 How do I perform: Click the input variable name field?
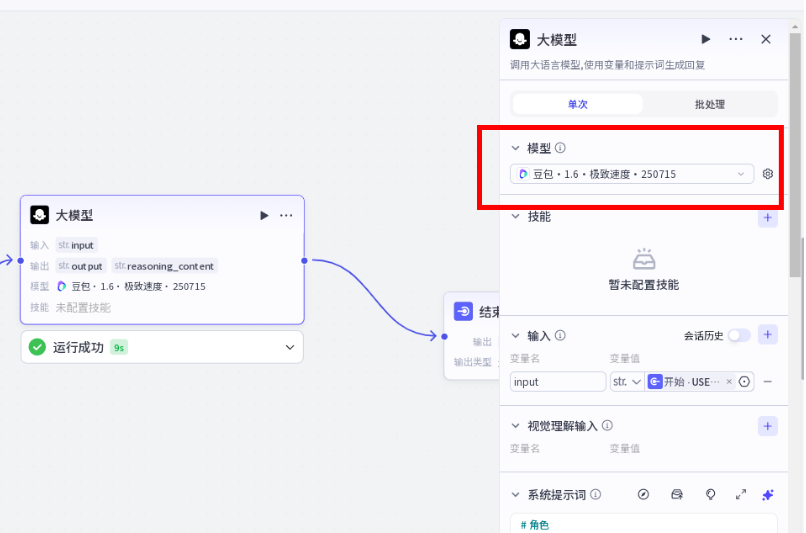557,381
